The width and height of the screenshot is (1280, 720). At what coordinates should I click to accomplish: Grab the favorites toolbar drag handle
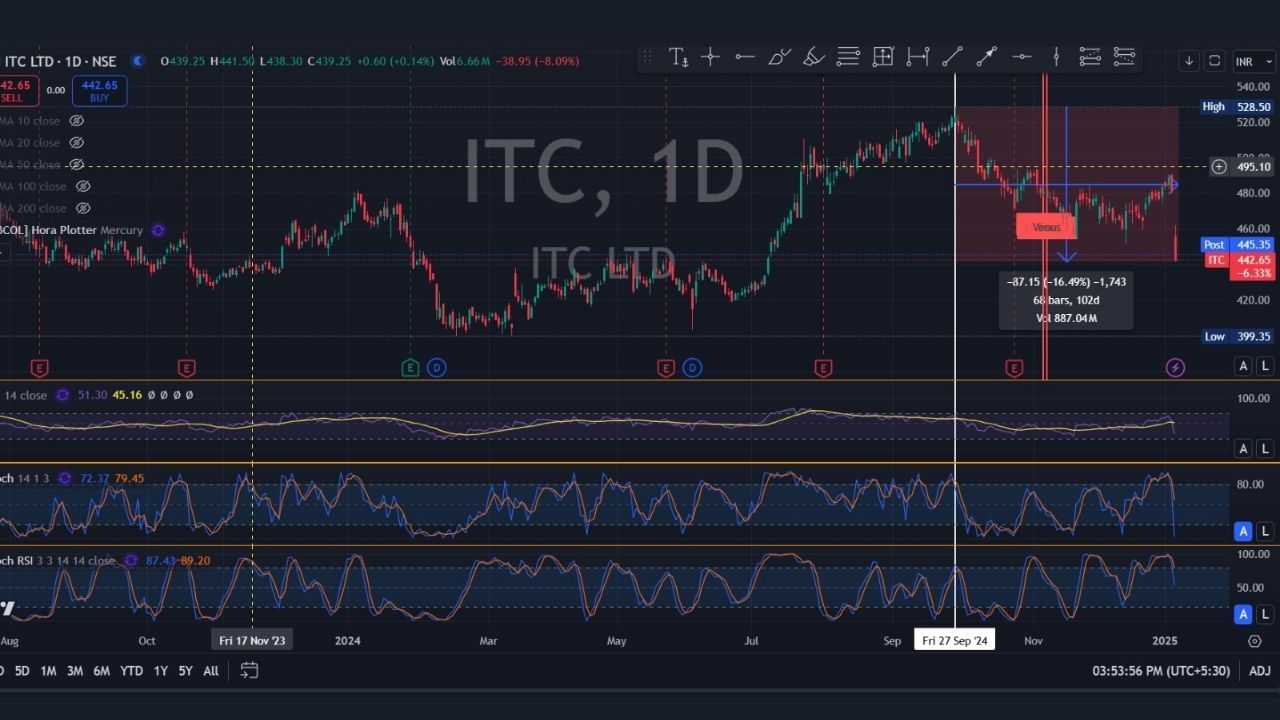click(x=647, y=58)
